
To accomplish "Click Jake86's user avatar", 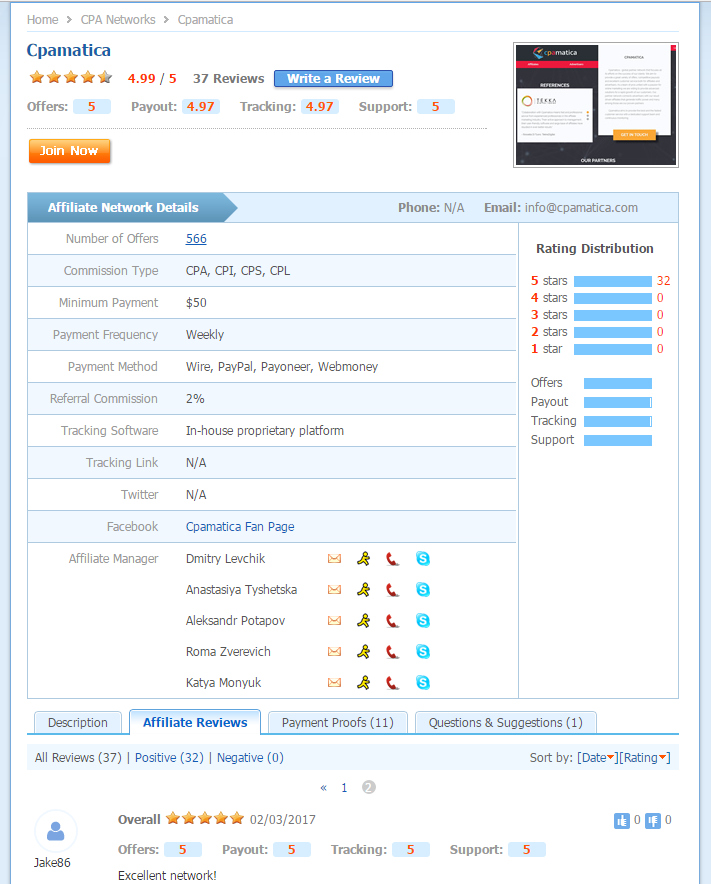I will 55,831.
